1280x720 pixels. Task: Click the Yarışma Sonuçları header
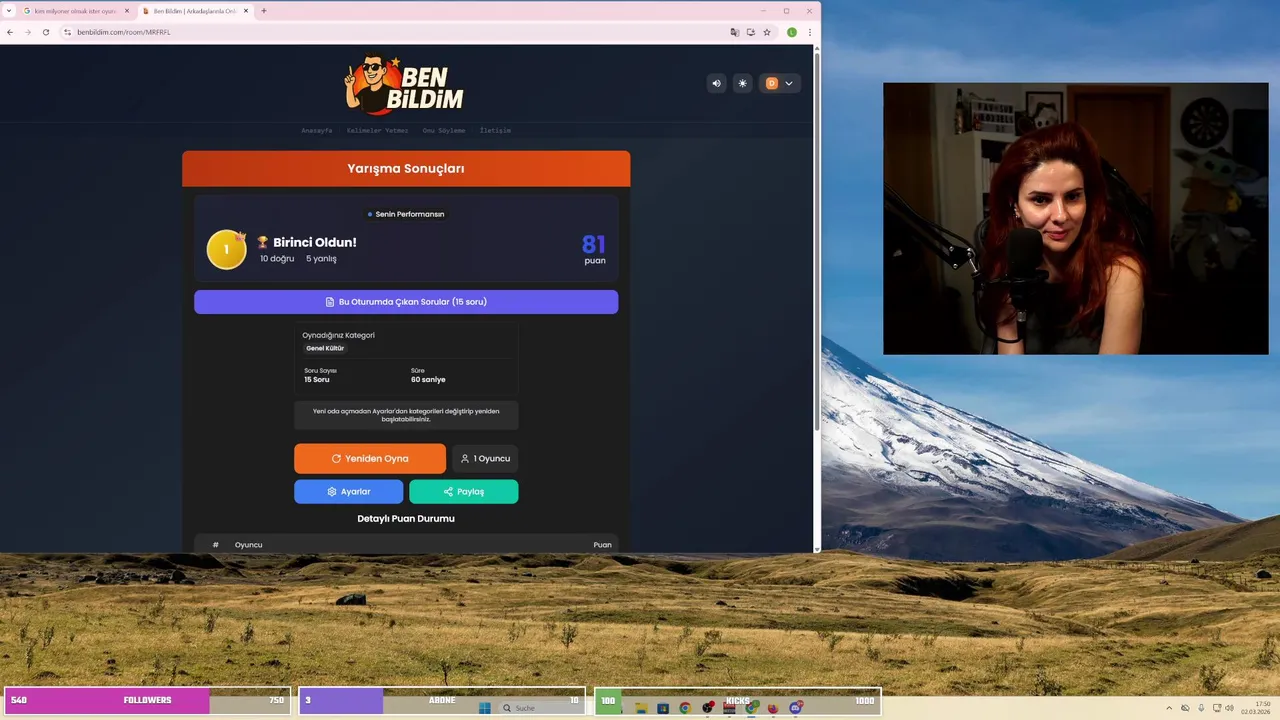coord(406,169)
